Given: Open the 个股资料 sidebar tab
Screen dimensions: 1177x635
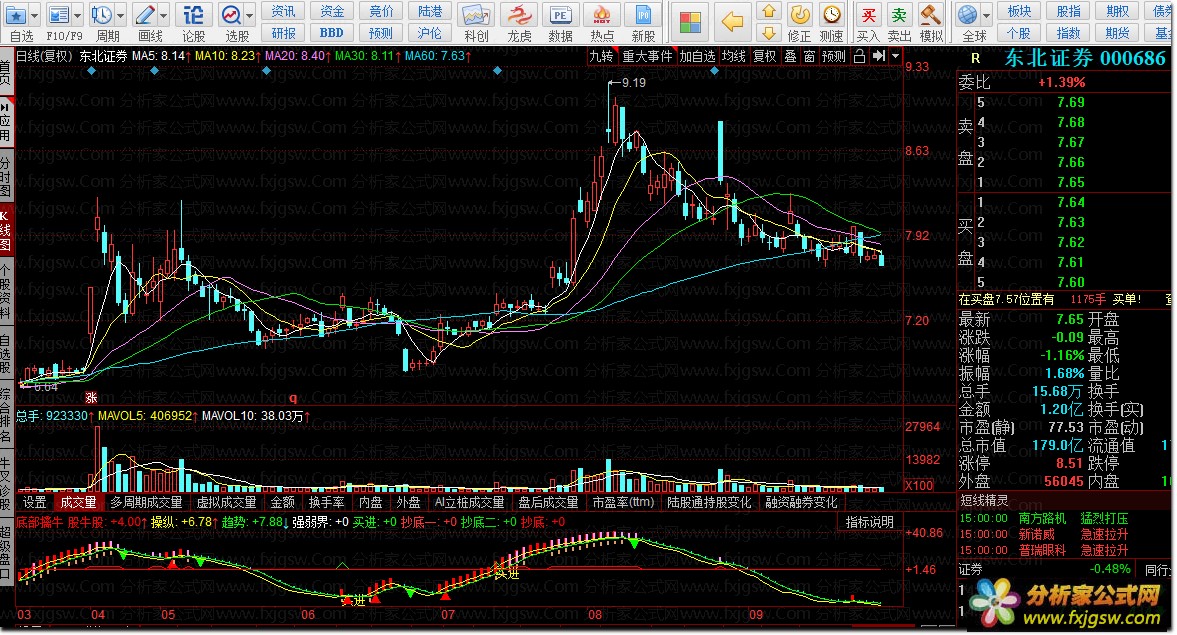Looking at the screenshot, I should [5, 292].
